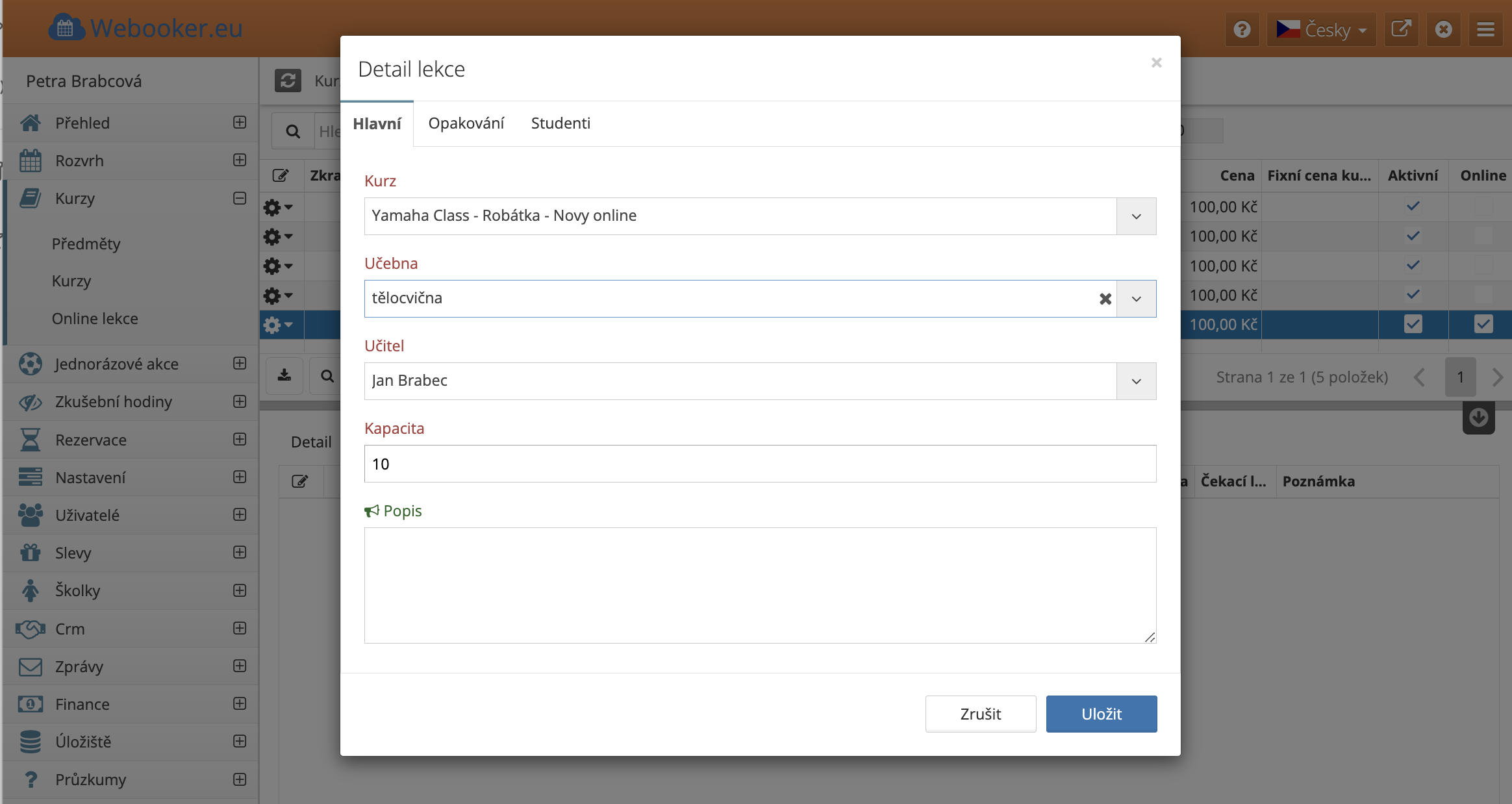
Task: Click the open-in-new-window icon in the header
Action: pos(1401,29)
